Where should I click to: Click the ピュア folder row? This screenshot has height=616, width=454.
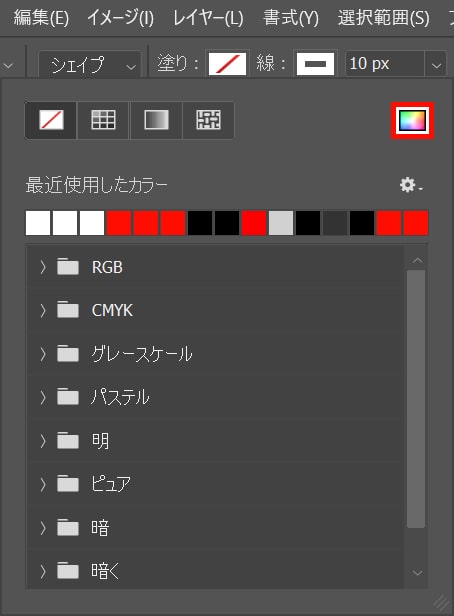pos(215,484)
